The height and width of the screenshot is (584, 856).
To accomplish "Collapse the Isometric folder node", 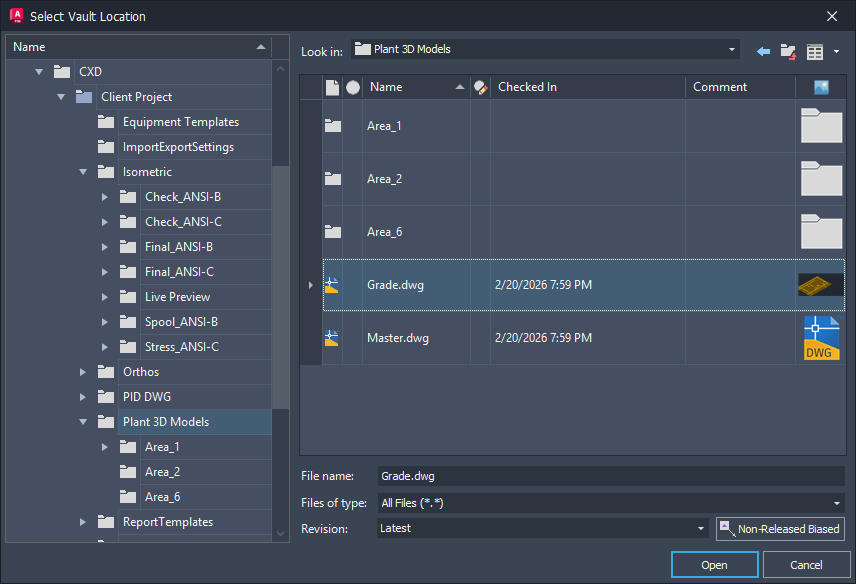I will 82,172.
